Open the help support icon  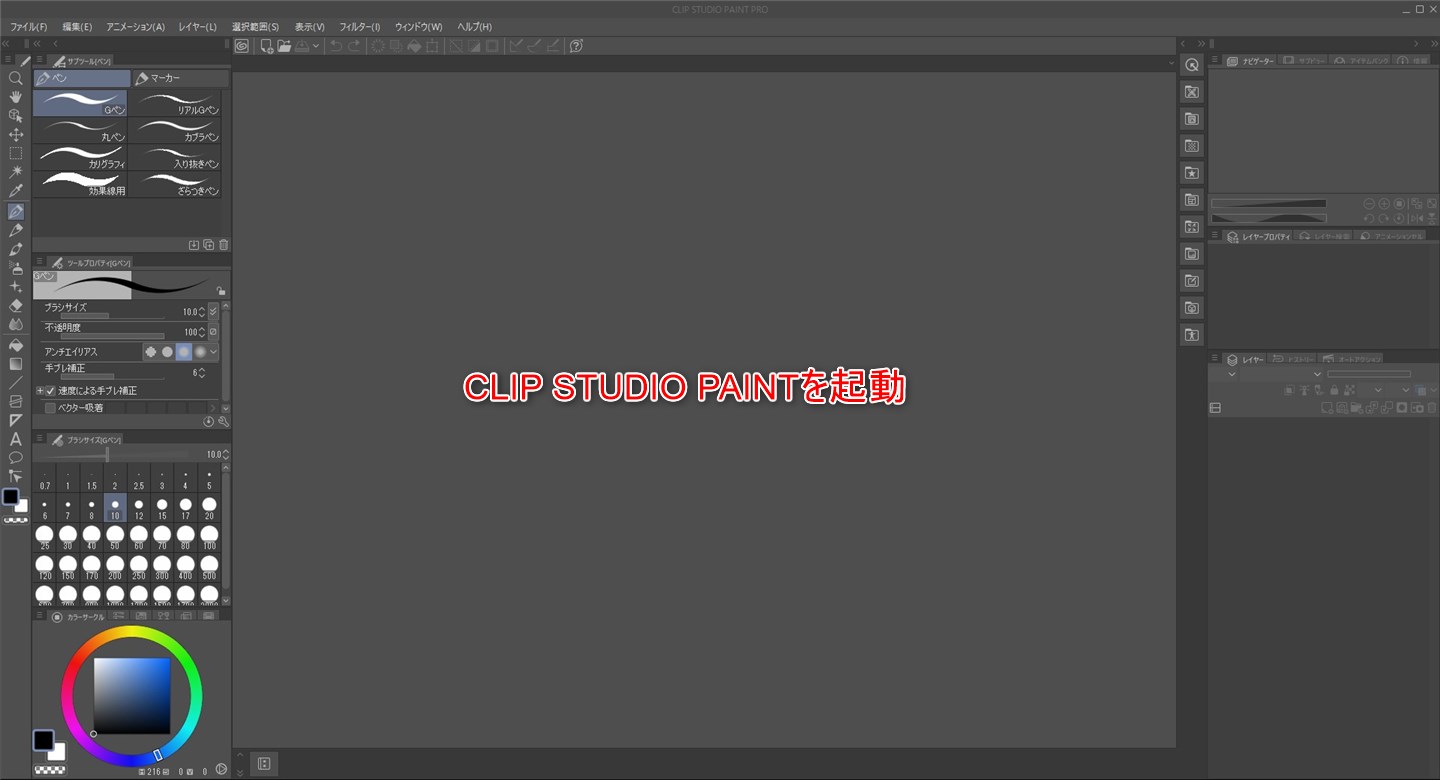[576, 46]
